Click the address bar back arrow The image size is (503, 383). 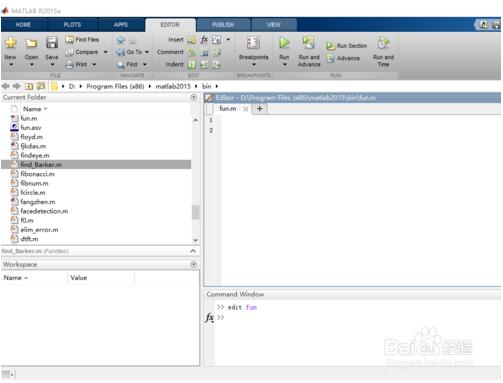tap(6, 86)
